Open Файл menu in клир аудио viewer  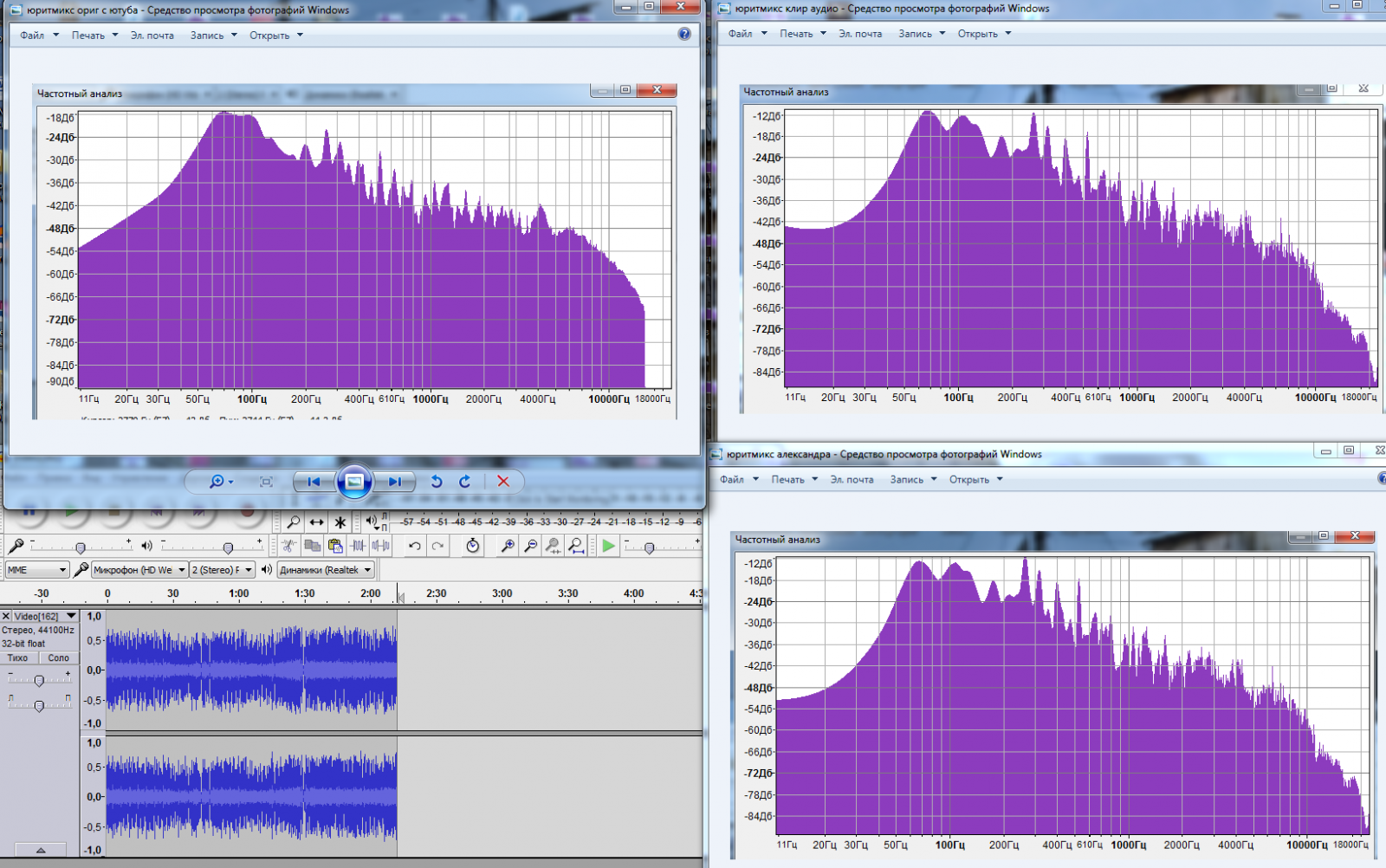pos(748,34)
